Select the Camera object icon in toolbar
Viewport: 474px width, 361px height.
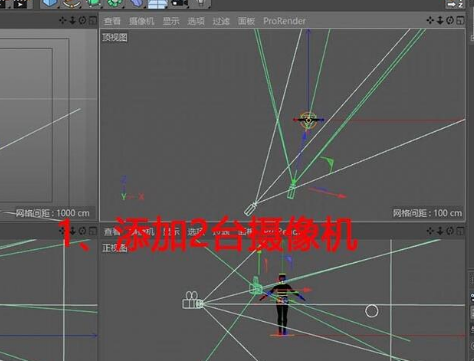180,3
